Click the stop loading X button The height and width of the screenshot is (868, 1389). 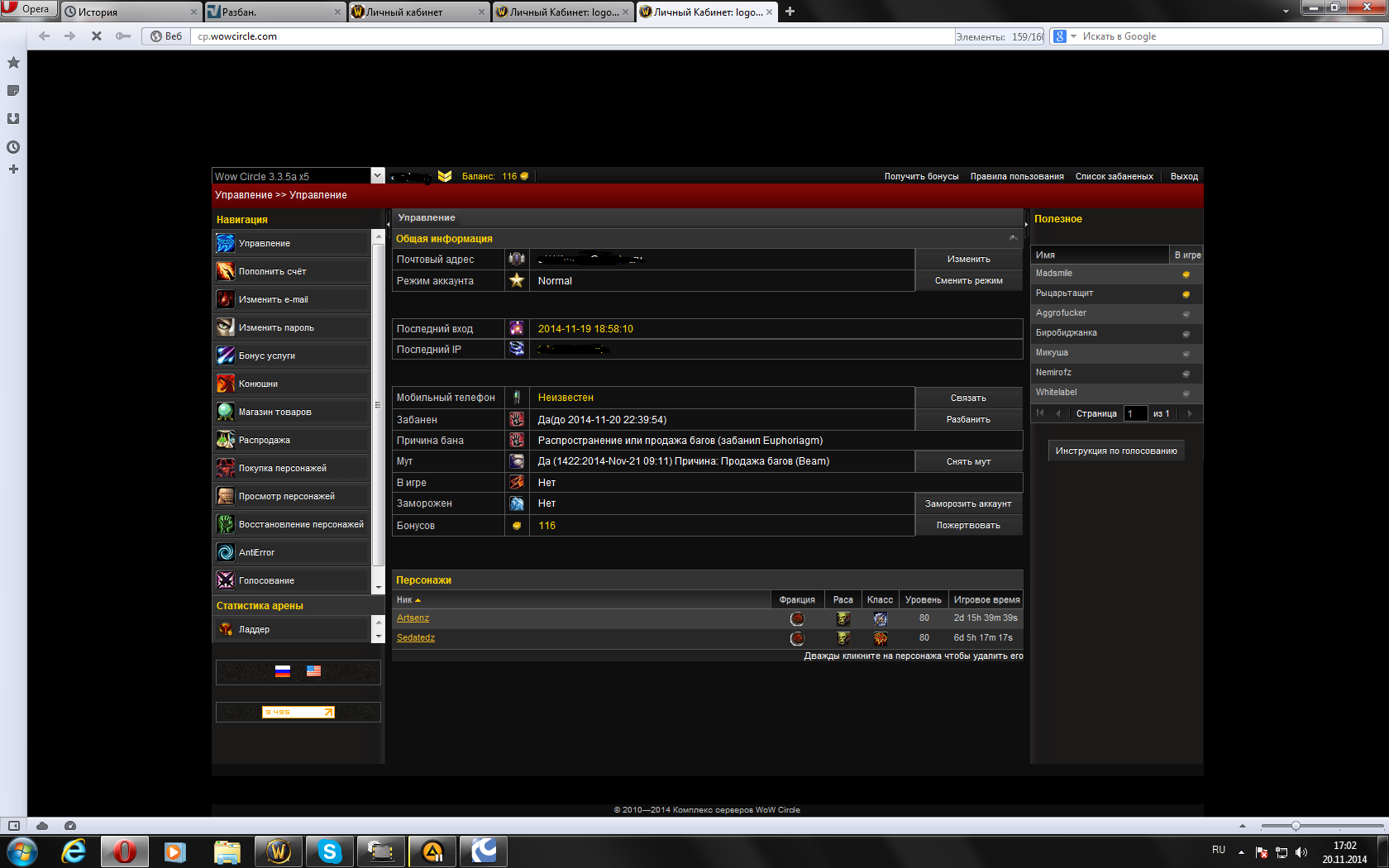(x=97, y=36)
